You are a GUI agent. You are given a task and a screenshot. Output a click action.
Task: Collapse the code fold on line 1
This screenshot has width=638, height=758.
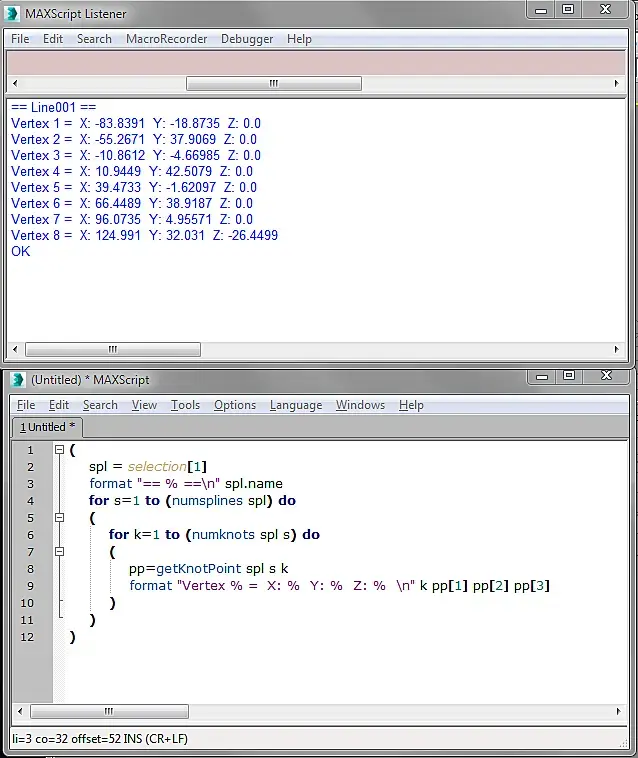[59, 450]
